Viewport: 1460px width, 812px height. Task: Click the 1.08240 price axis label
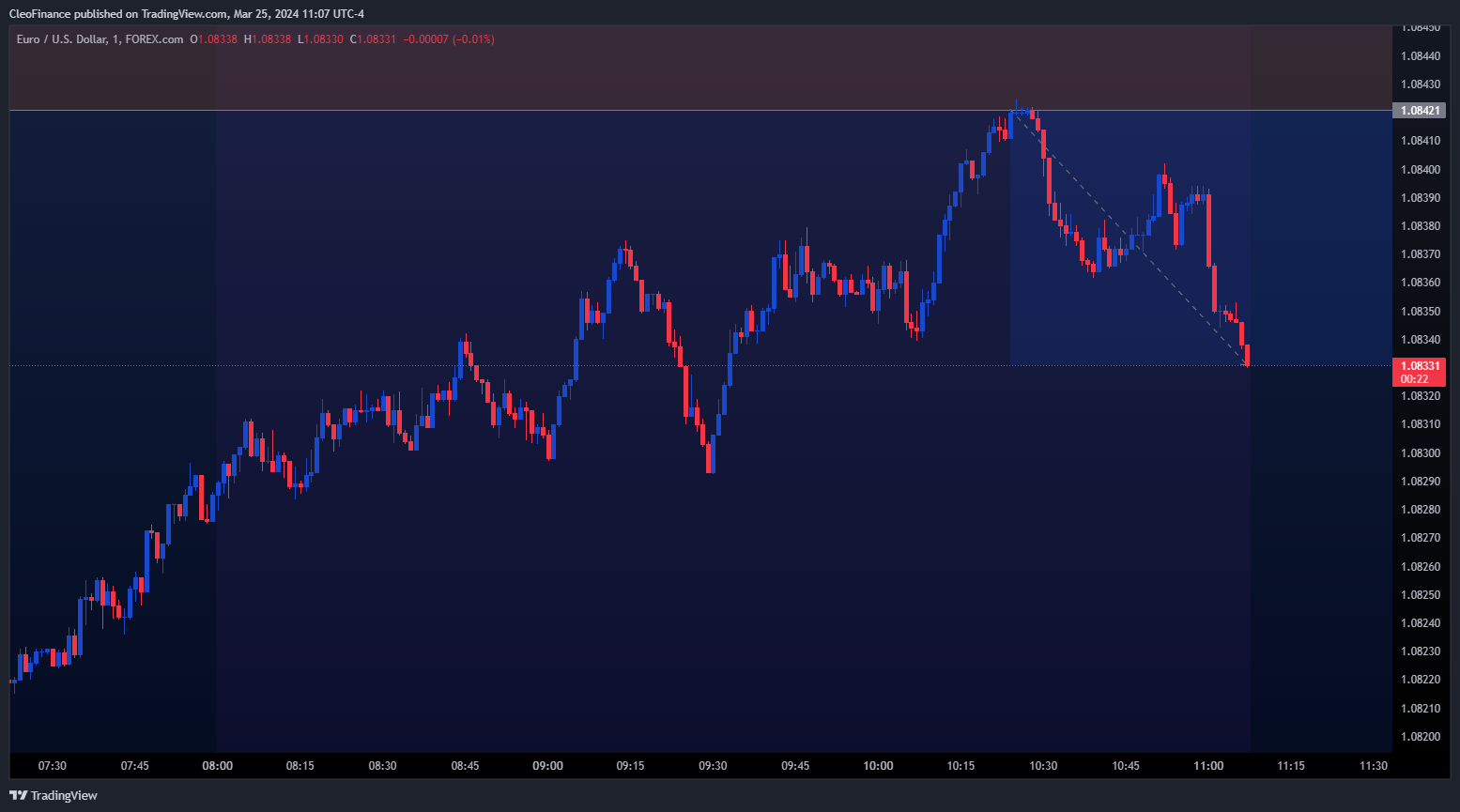(1420, 623)
